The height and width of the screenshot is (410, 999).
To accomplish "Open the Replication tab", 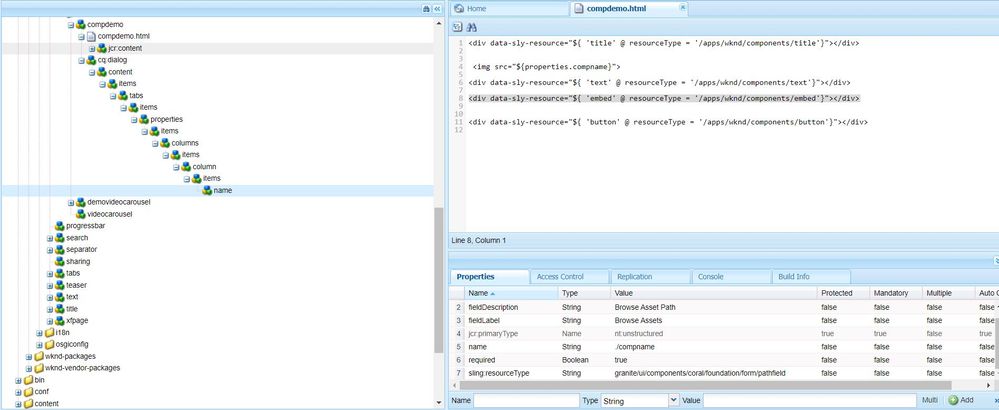I will click(635, 276).
